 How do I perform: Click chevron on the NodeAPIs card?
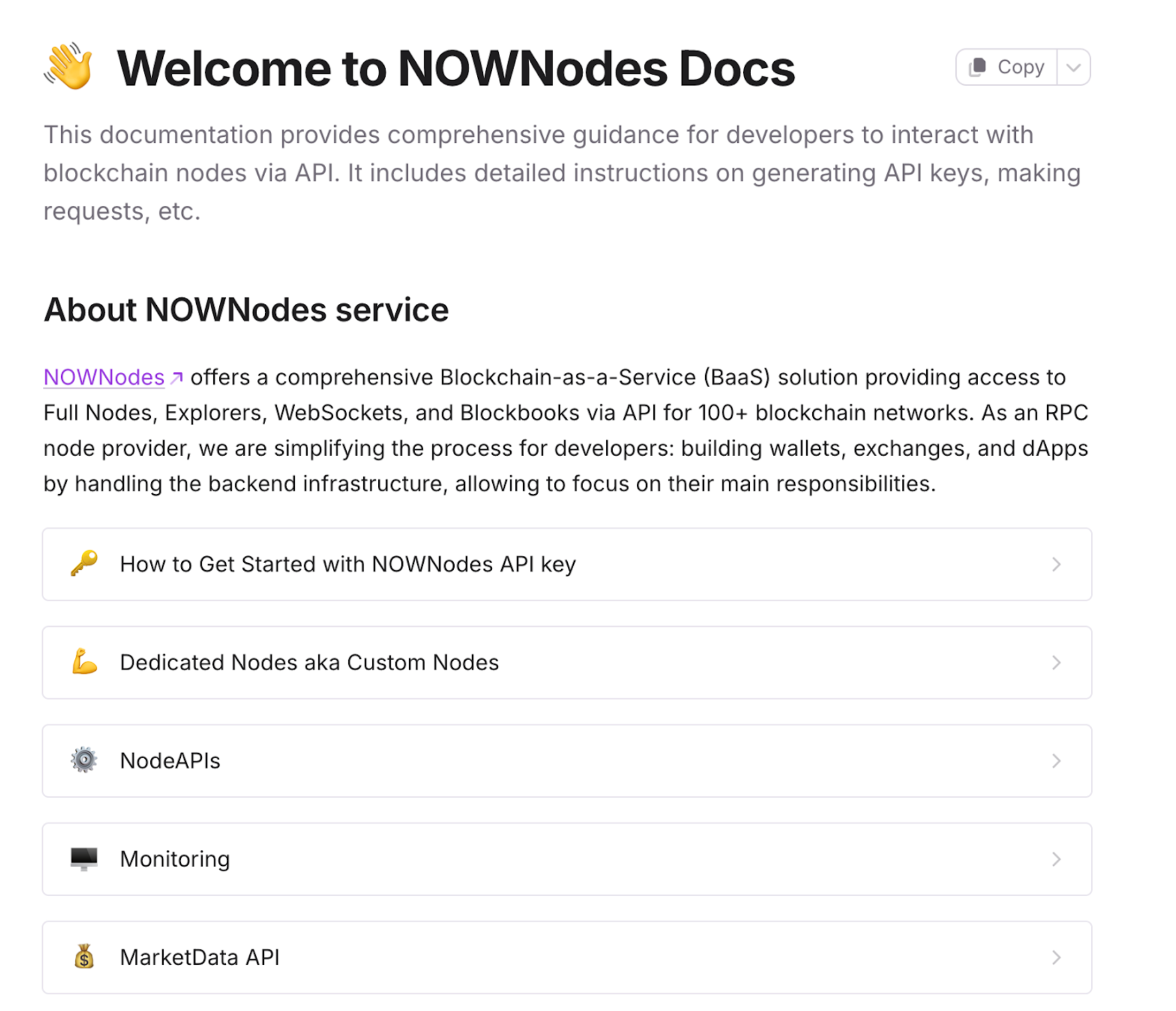pyautogui.click(x=1056, y=761)
